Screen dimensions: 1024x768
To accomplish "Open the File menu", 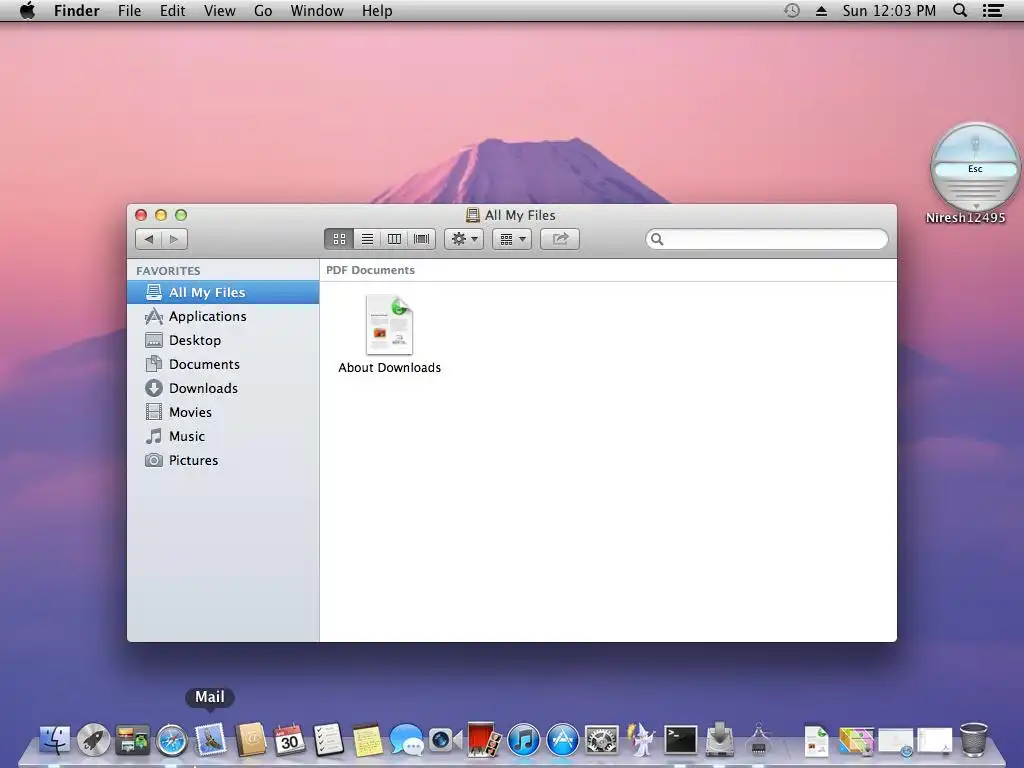I will pos(129,11).
